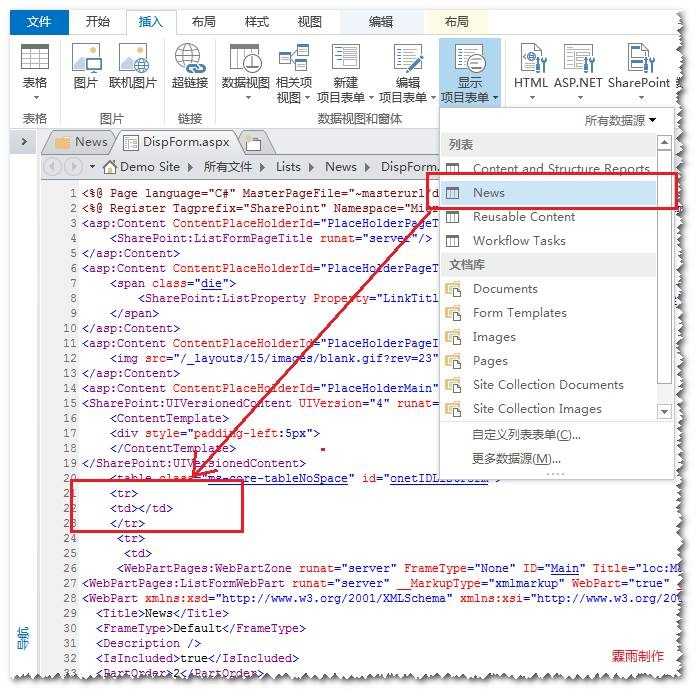Click code line <IsIncluded>true</IsIncluded>
Viewport: 700px width, 696px height.
(x=197, y=658)
